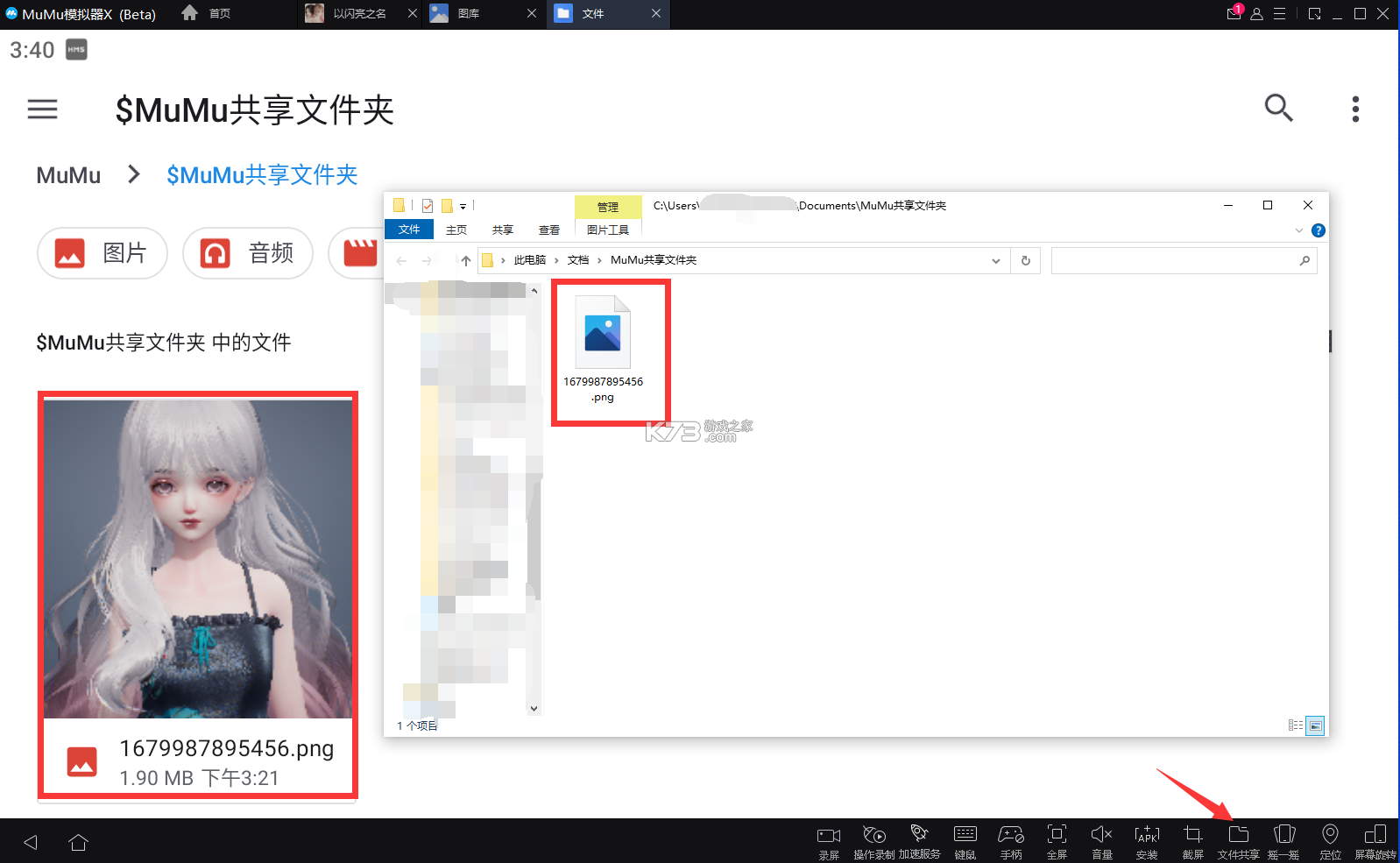
Task: Click $MuMu共享文件夹 breadcrumb link
Action: (x=262, y=175)
